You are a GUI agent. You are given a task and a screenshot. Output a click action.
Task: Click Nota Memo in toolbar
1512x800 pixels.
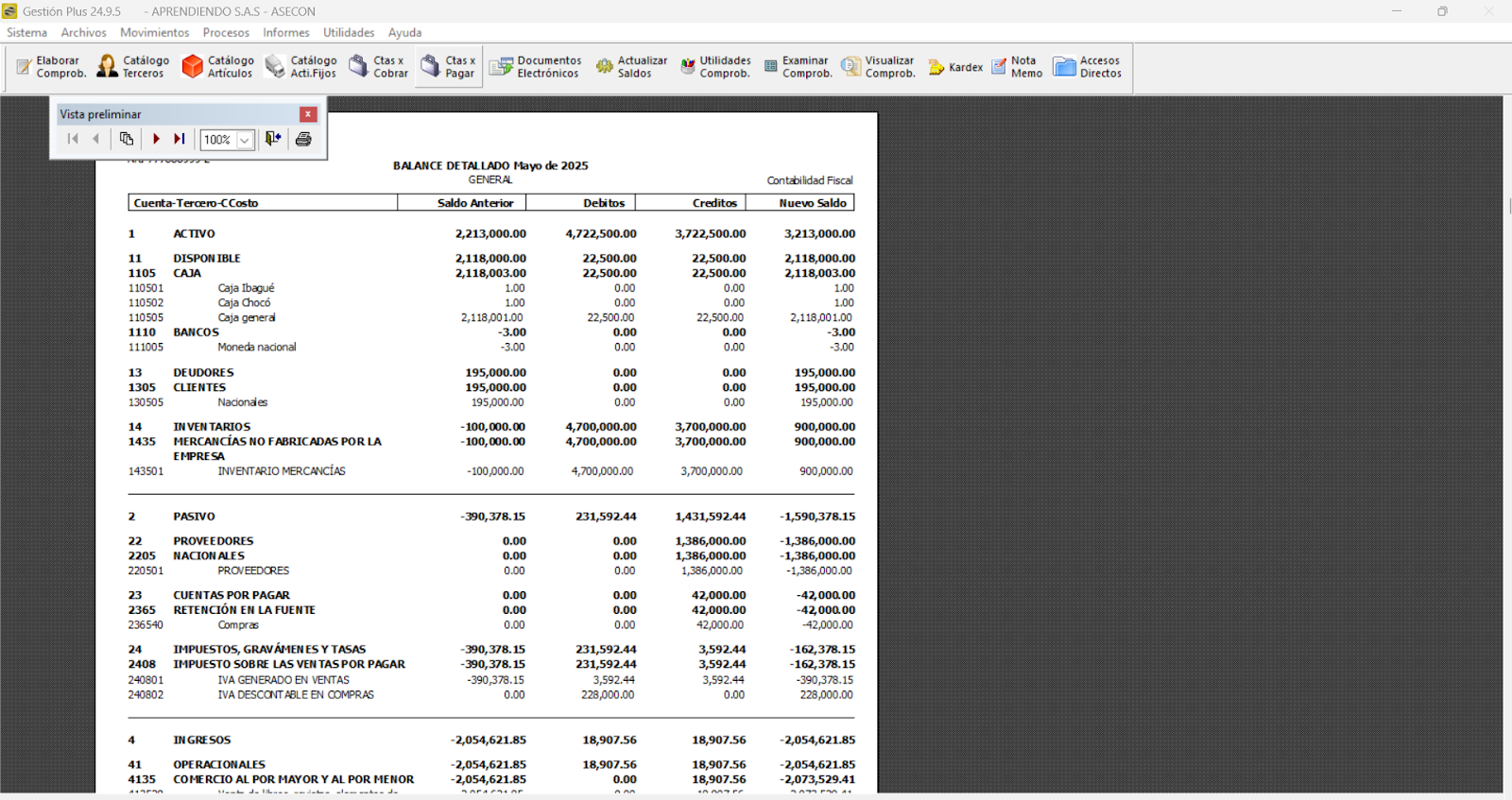[1017, 67]
